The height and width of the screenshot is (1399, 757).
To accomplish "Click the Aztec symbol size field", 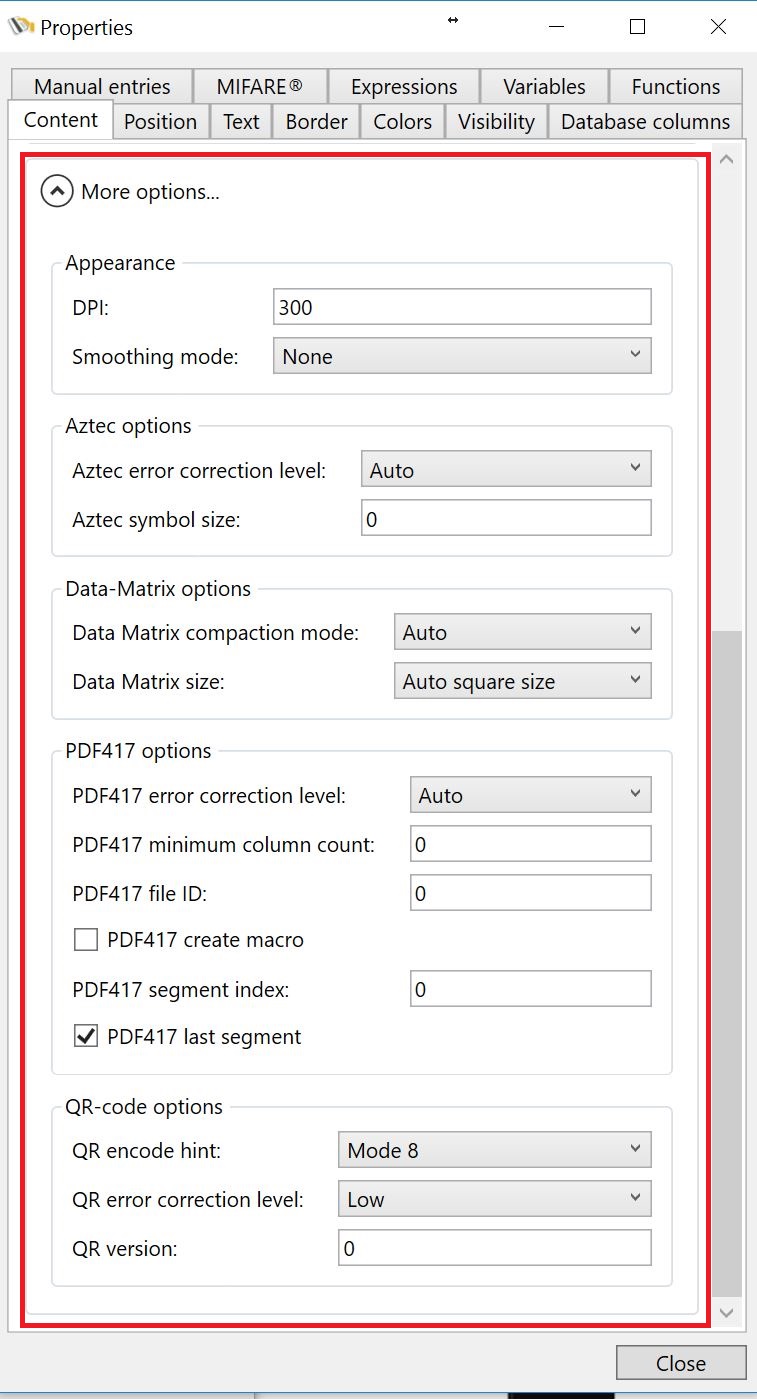I will 506,519.
